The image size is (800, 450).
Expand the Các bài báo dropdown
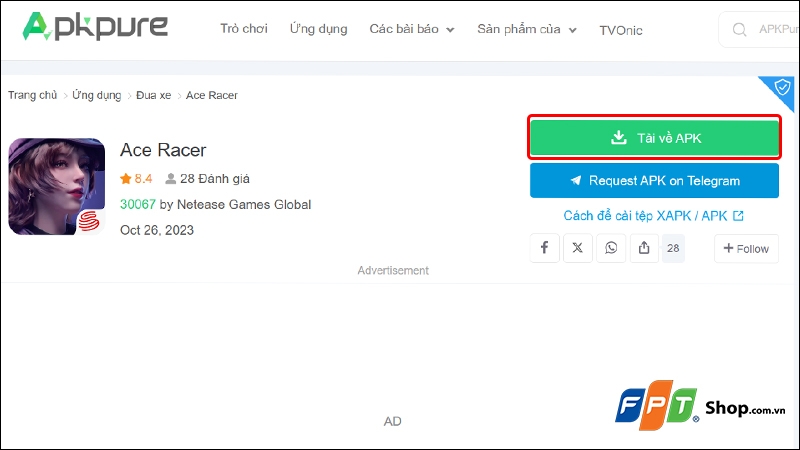(x=412, y=29)
